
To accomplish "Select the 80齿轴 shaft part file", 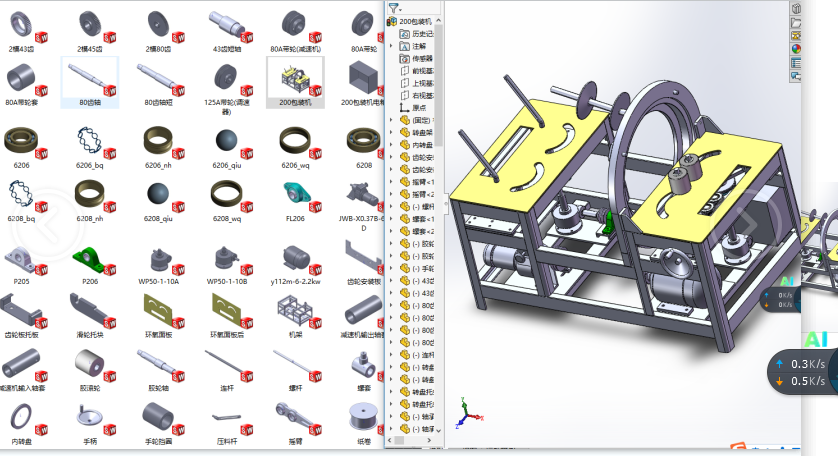I will point(90,83).
